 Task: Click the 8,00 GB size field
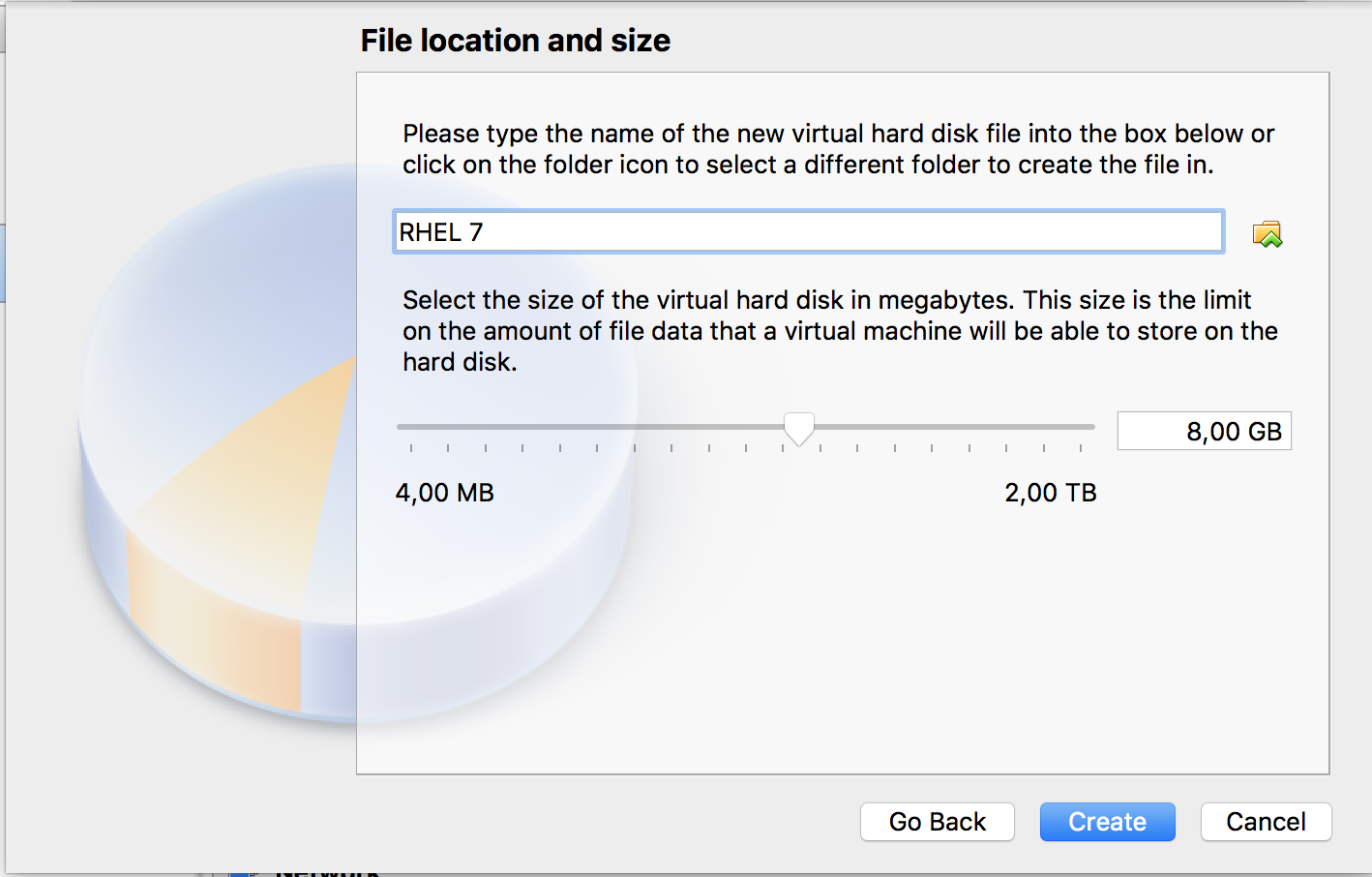click(1204, 431)
